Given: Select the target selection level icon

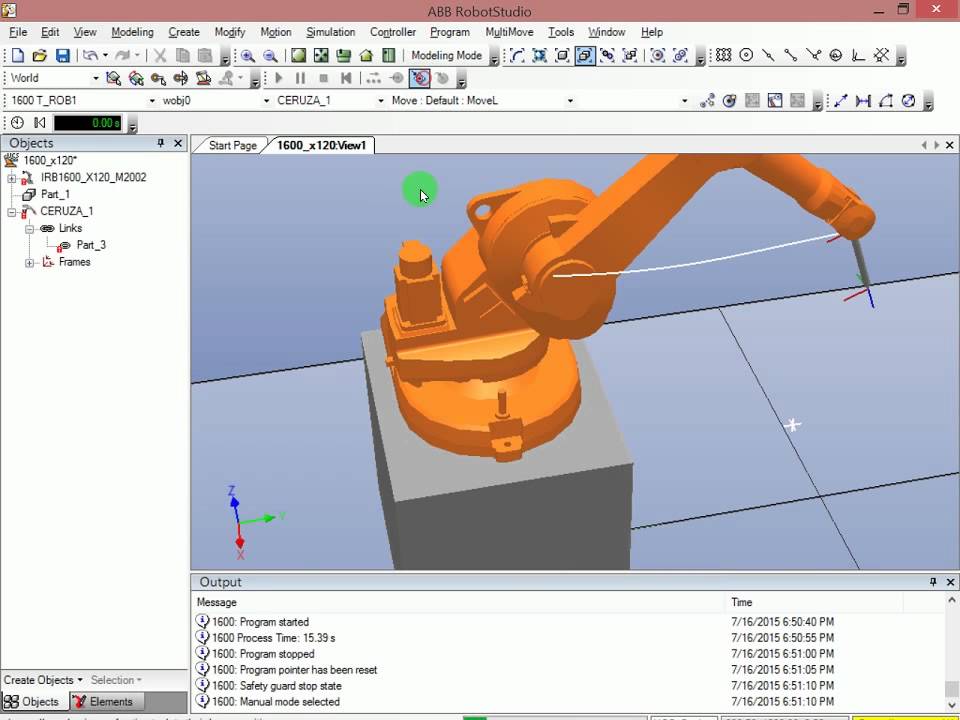Looking at the screenshot, I should 658,56.
